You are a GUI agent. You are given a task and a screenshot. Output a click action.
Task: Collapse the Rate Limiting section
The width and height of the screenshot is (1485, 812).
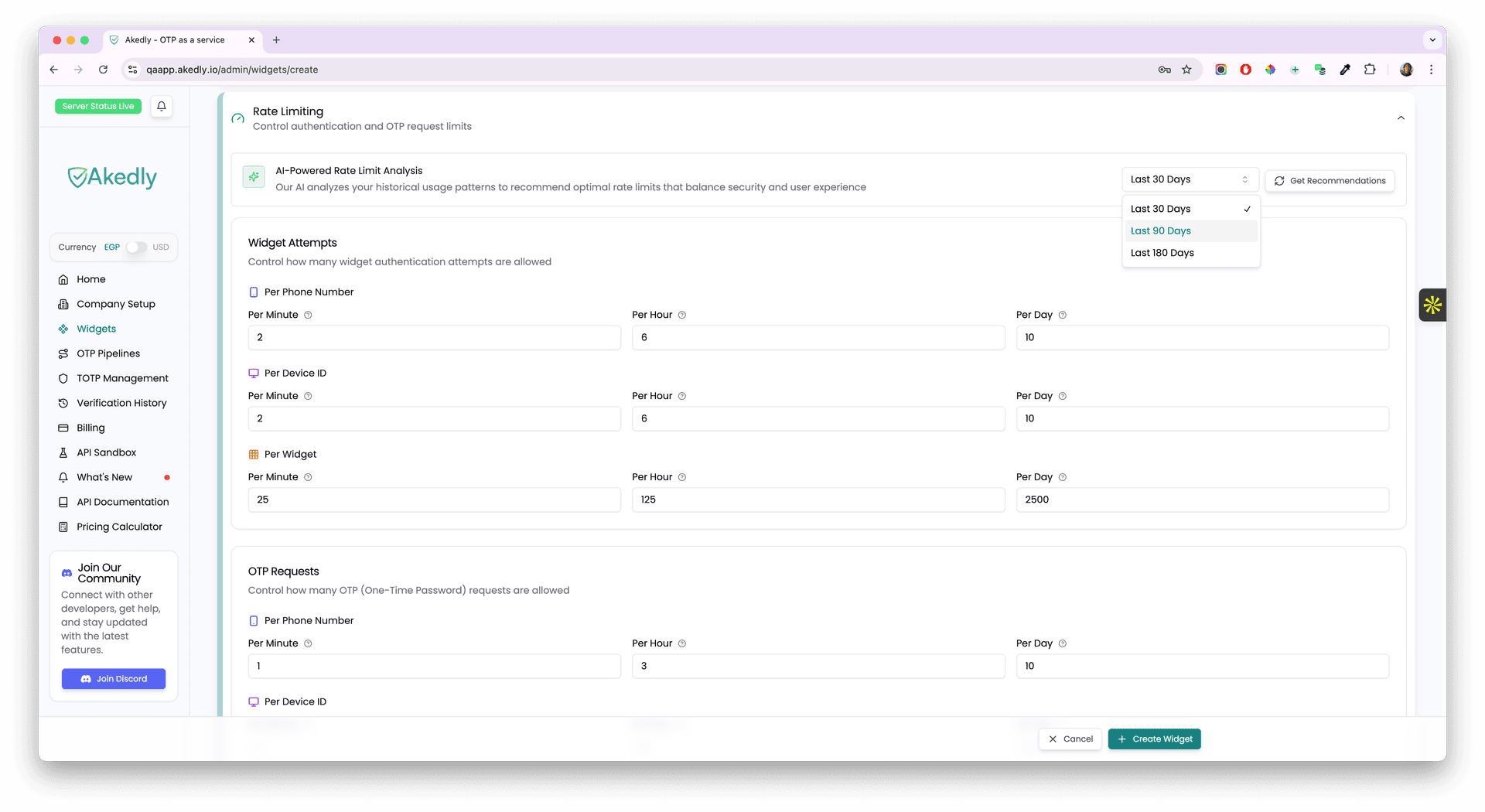[1401, 118]
